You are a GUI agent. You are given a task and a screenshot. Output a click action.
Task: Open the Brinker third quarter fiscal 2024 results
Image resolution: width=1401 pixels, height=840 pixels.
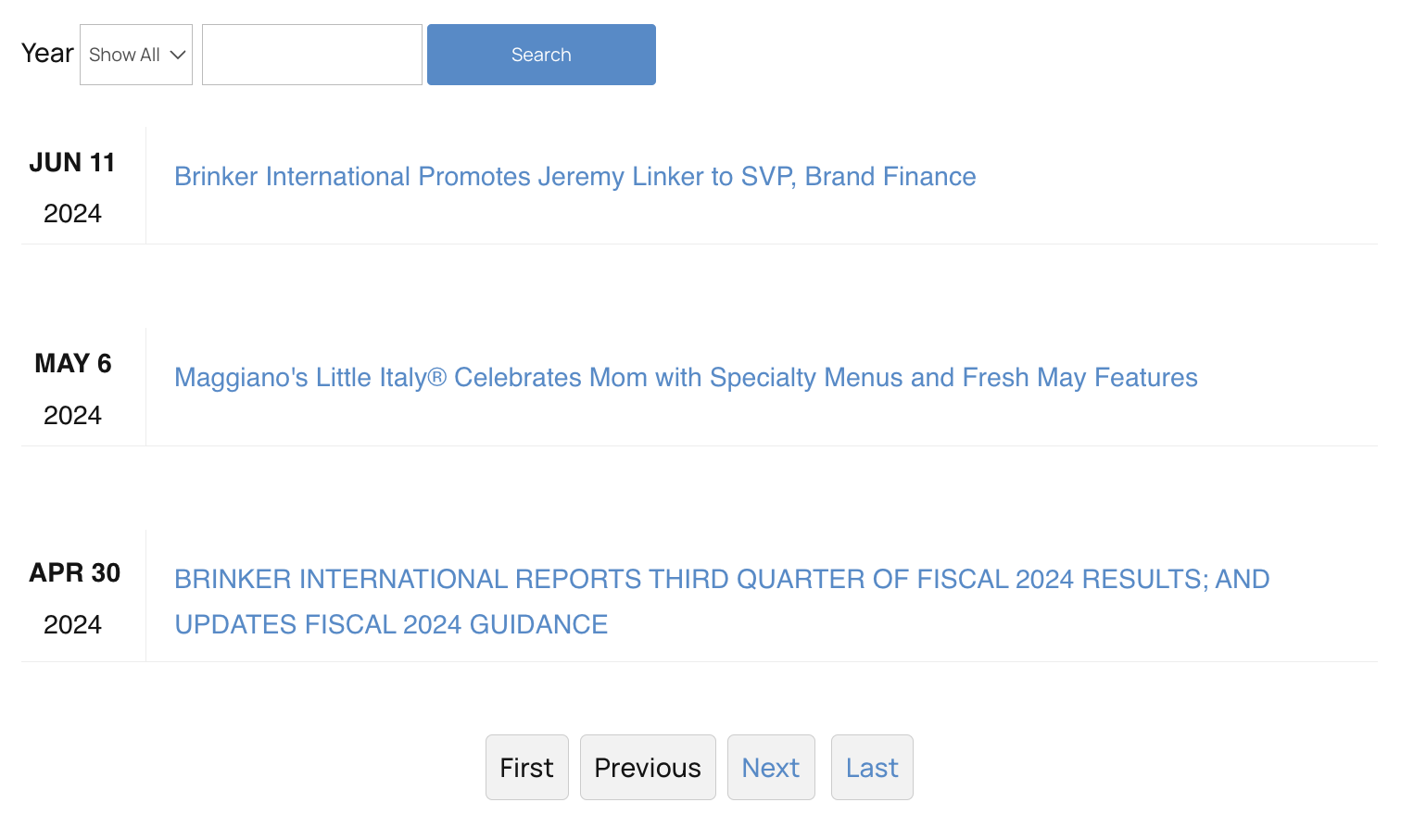(x=721, y=580)
